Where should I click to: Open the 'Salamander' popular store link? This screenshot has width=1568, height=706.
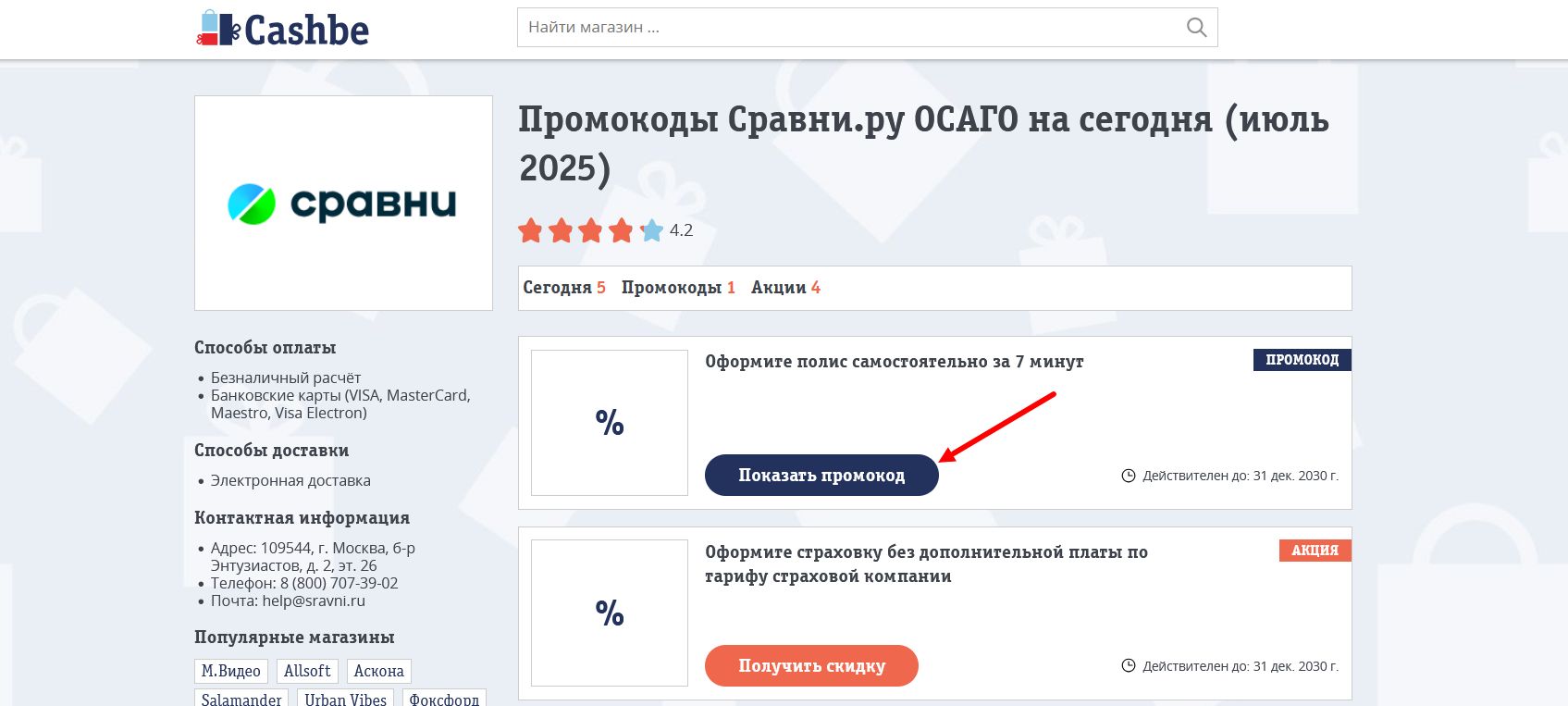pos(241,699)
